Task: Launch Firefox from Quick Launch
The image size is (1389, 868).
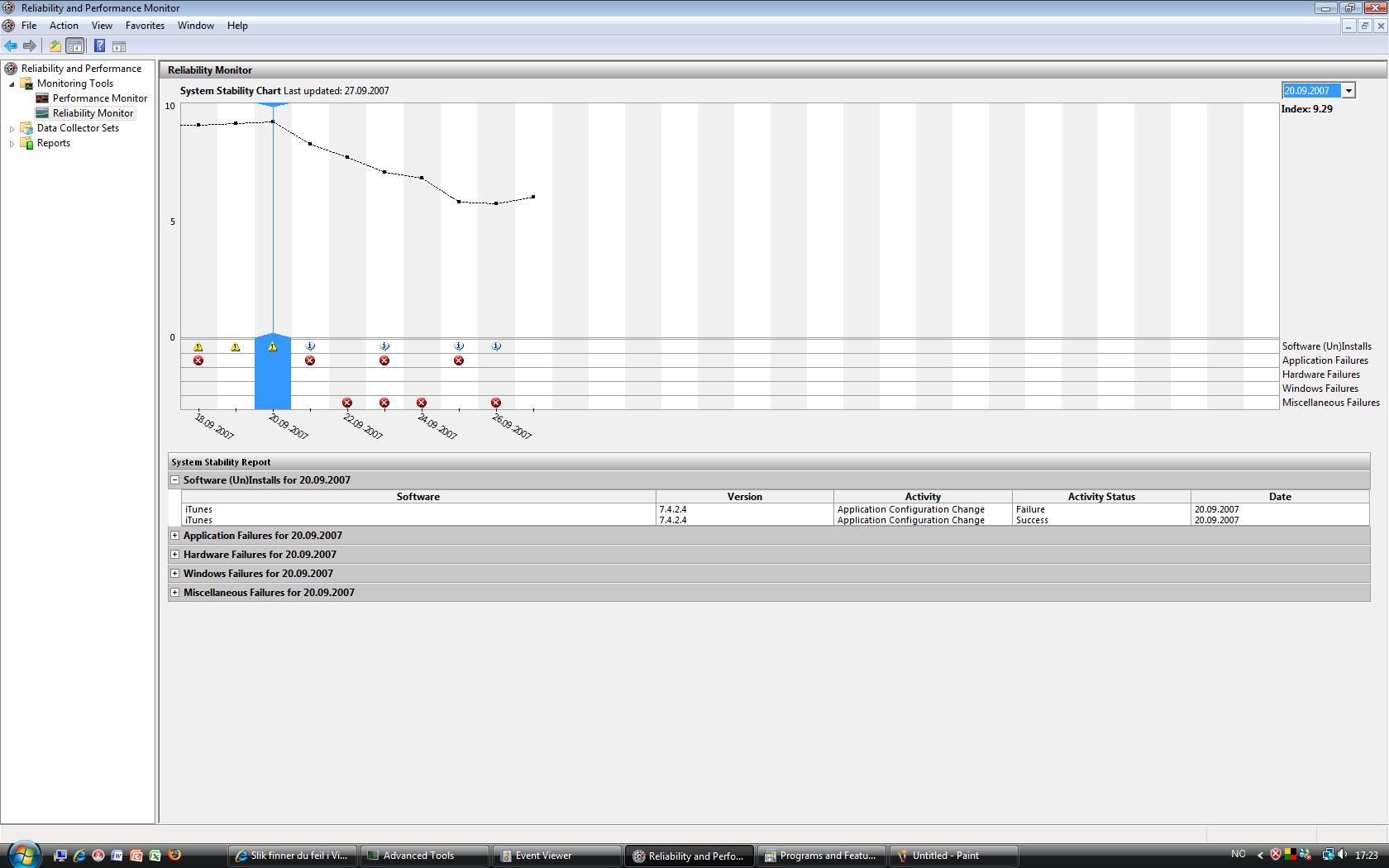Action: pos(174,856)
